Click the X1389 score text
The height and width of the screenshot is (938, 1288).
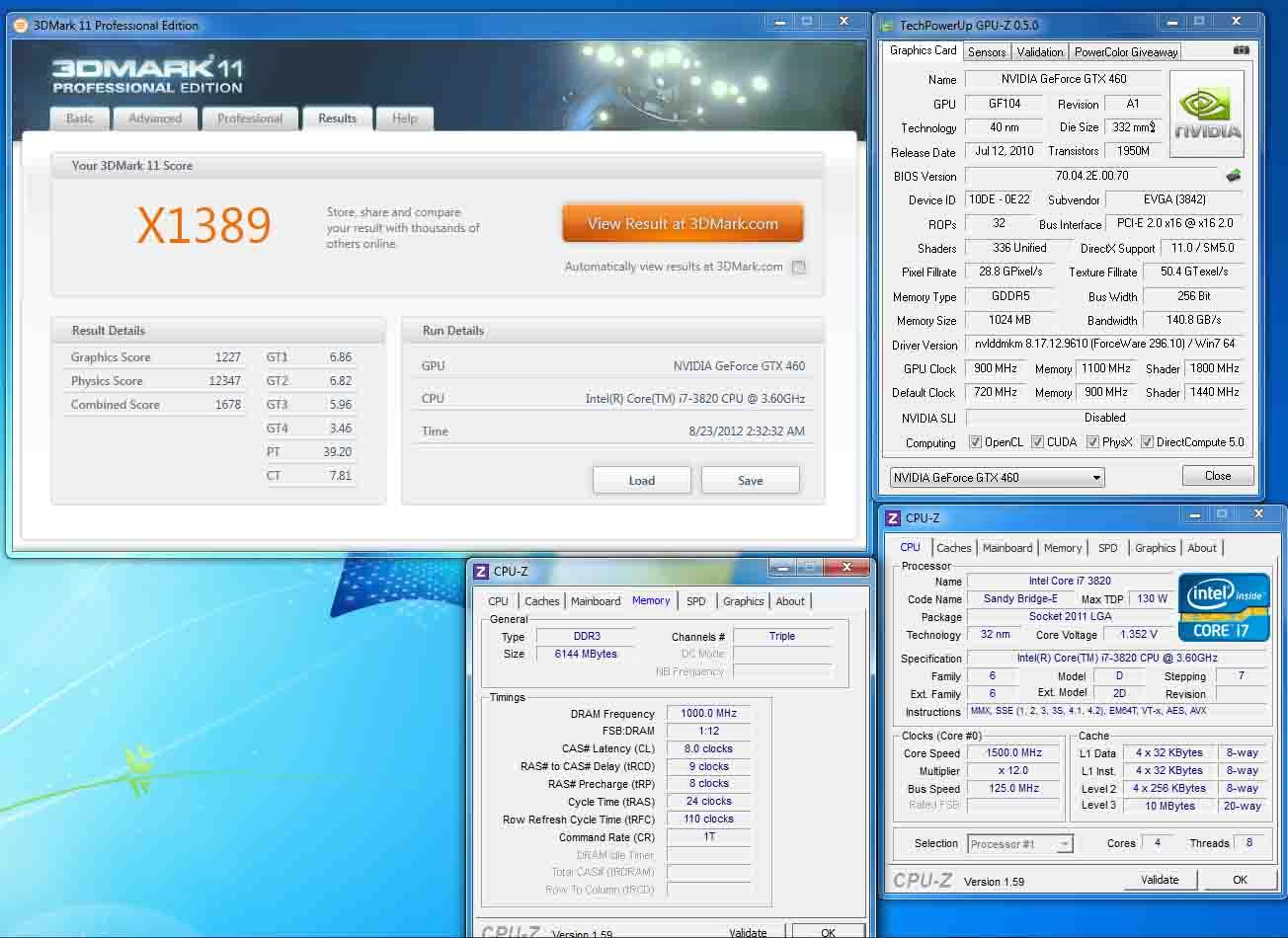tap(203, 225)
